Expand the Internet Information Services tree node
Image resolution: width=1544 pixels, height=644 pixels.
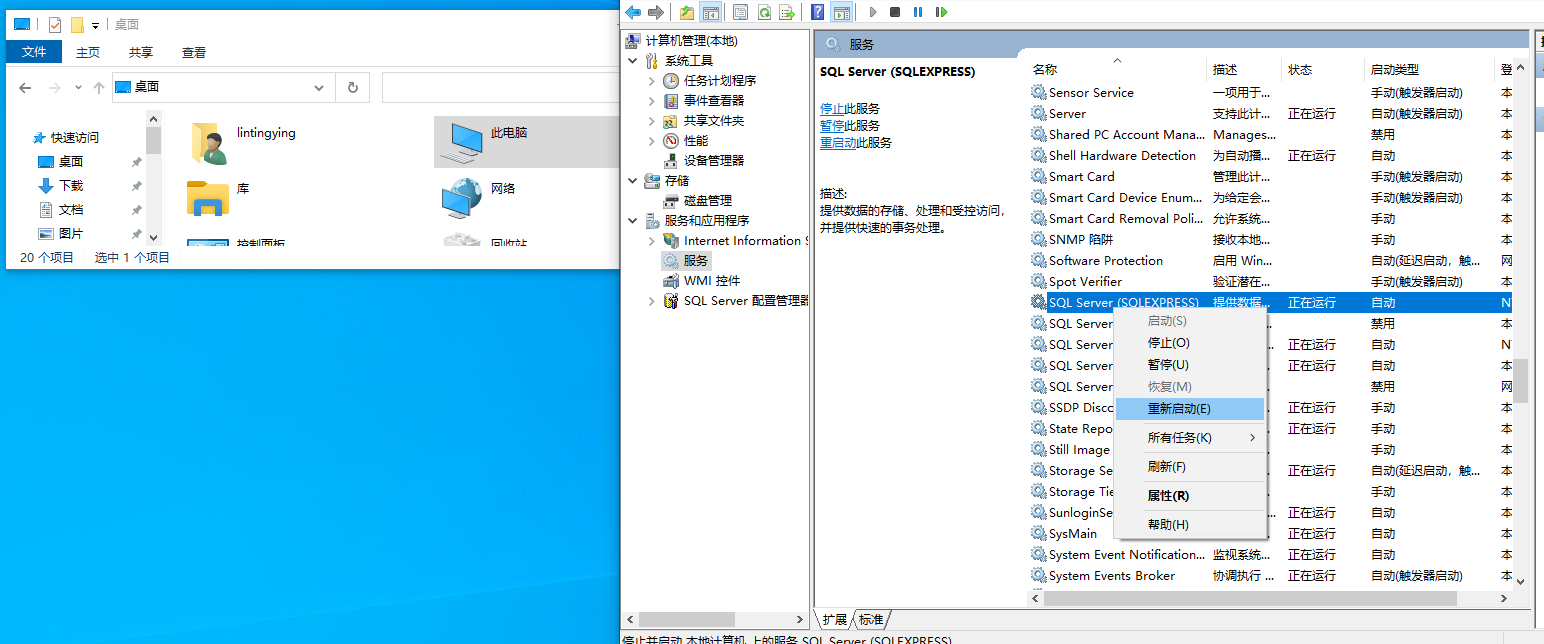[x=652, y=241]
